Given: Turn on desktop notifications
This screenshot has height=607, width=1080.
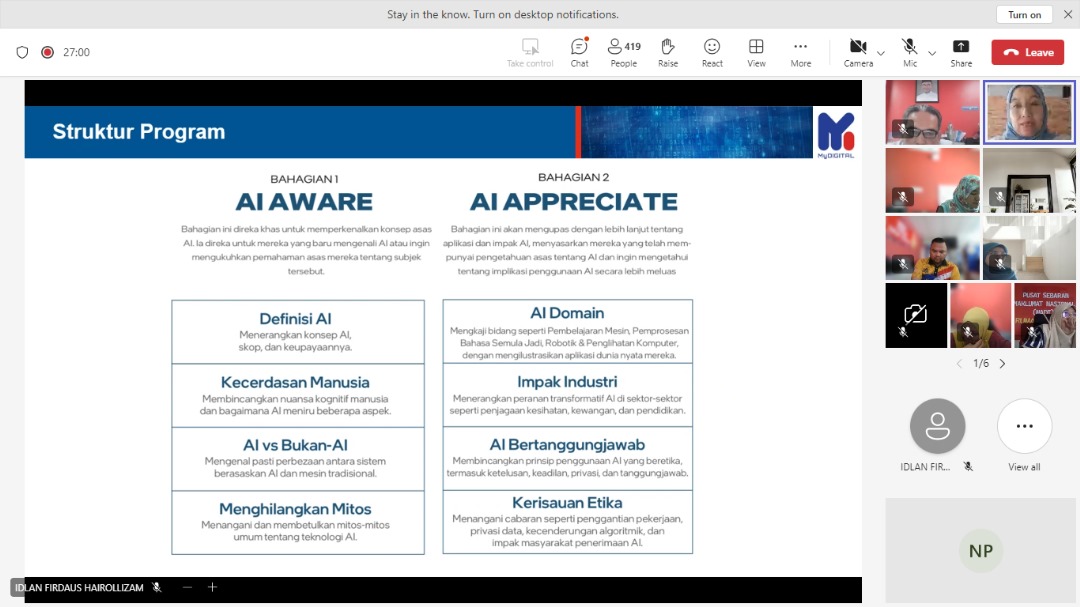Looking at the screenshot, I should (x=1024, y=15).
